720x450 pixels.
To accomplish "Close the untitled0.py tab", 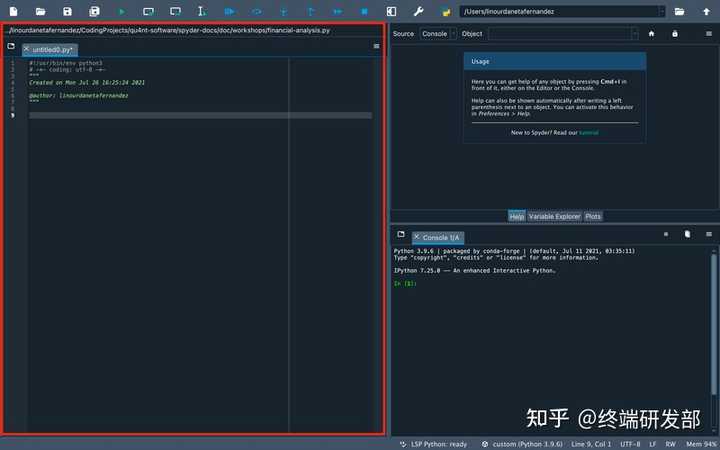I will [26, 49].
